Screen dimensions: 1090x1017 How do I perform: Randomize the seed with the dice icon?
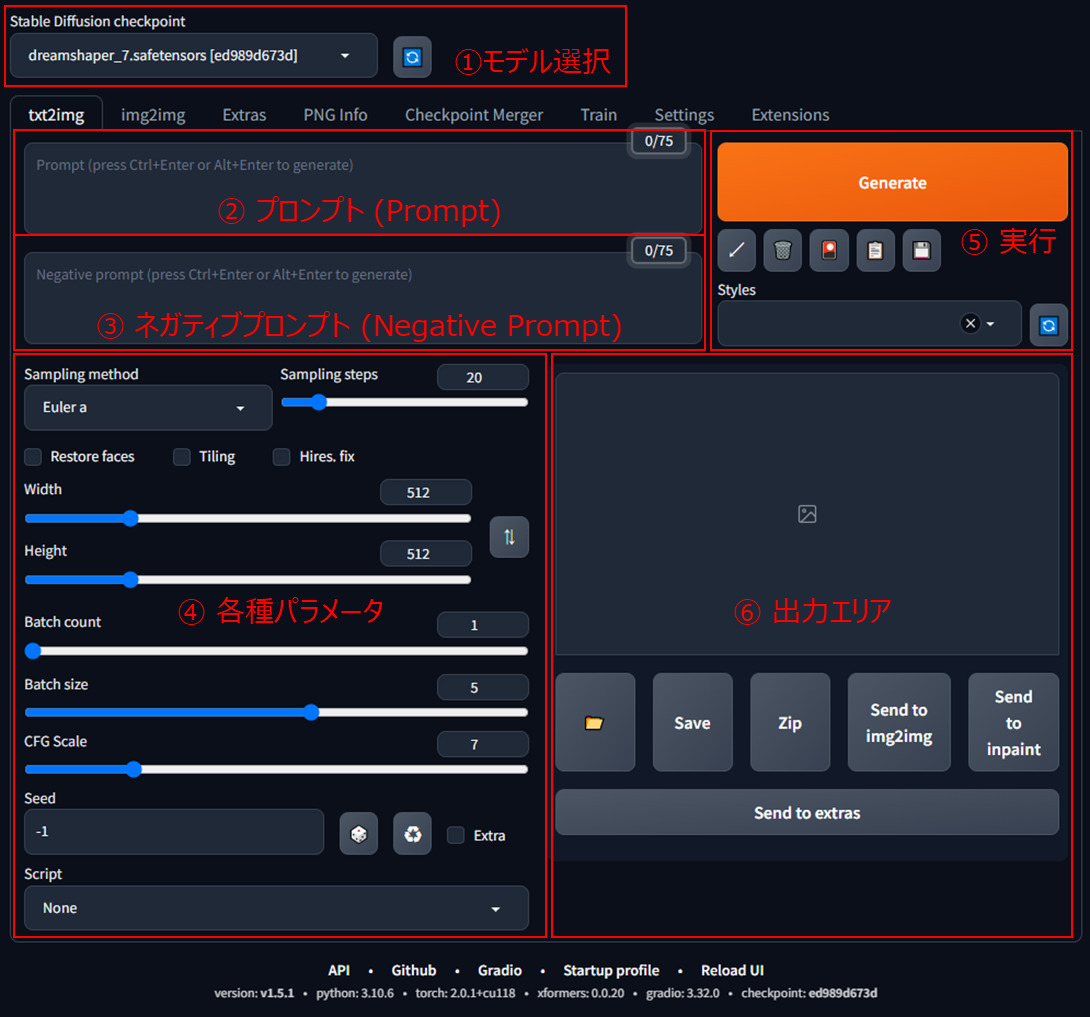358,834
